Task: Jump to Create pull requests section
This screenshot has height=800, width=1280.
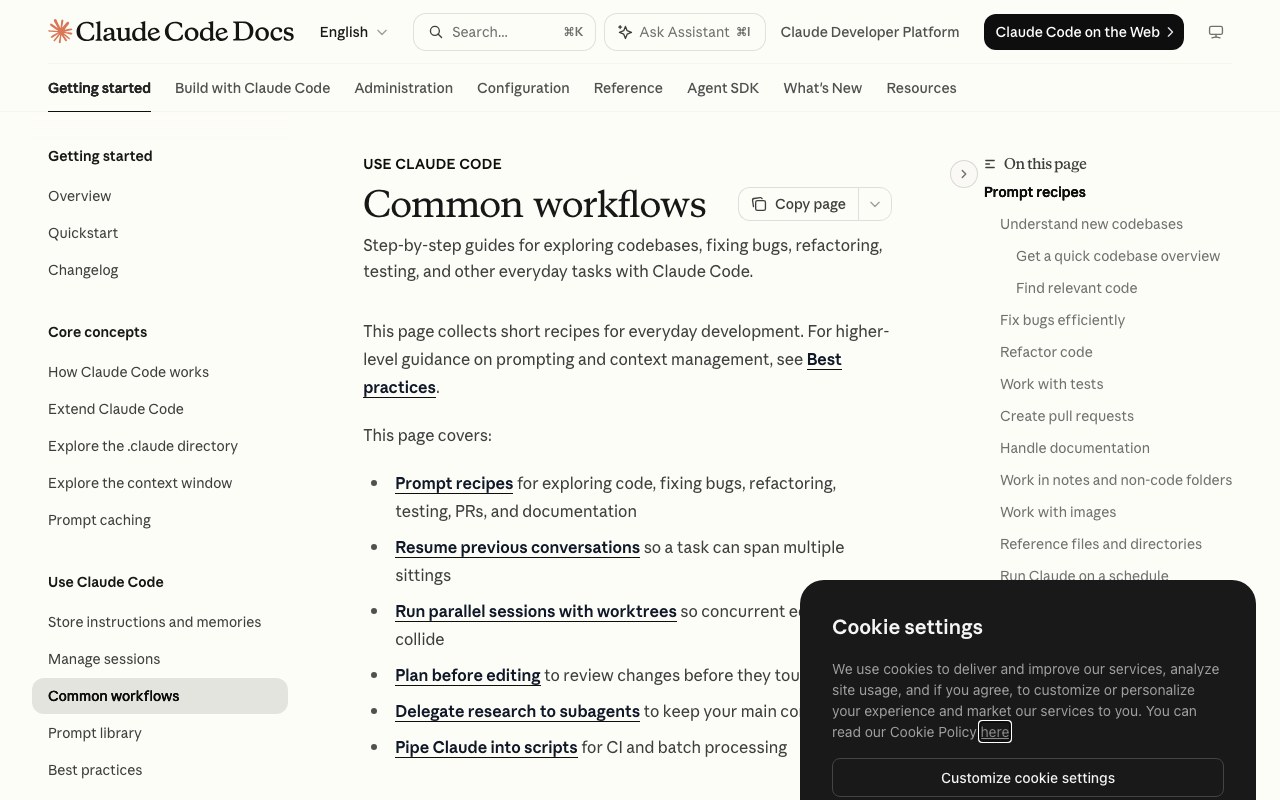Action: pyautogui.click(x=1067, y=416)
